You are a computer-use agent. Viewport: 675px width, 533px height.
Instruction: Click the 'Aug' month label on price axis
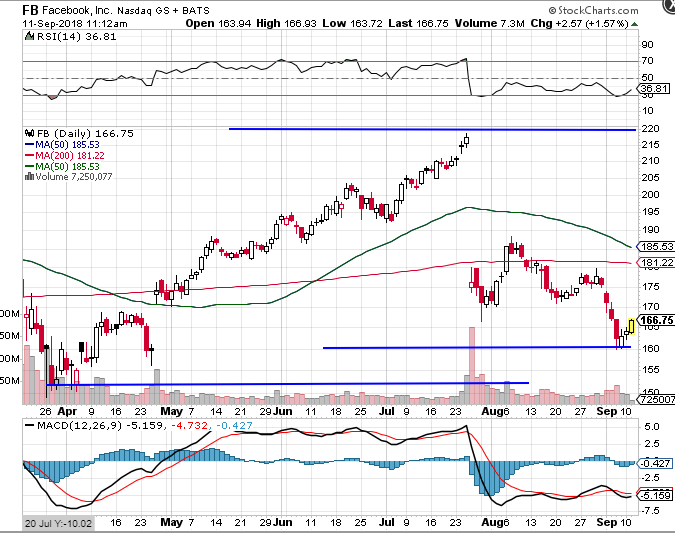(x=491, y=412)
